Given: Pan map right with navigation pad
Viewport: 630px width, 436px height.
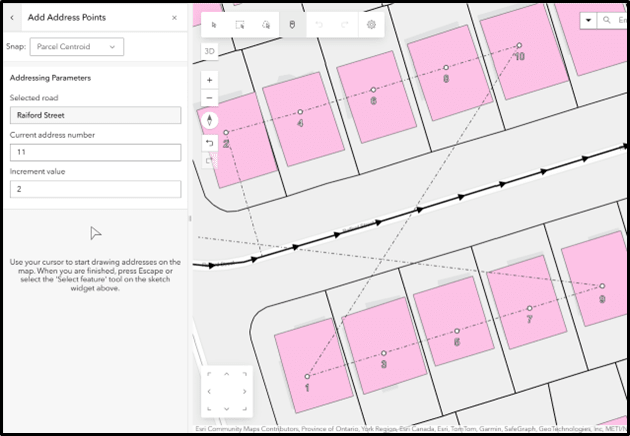Looking at the screenshot, I should tap(244, 391).
